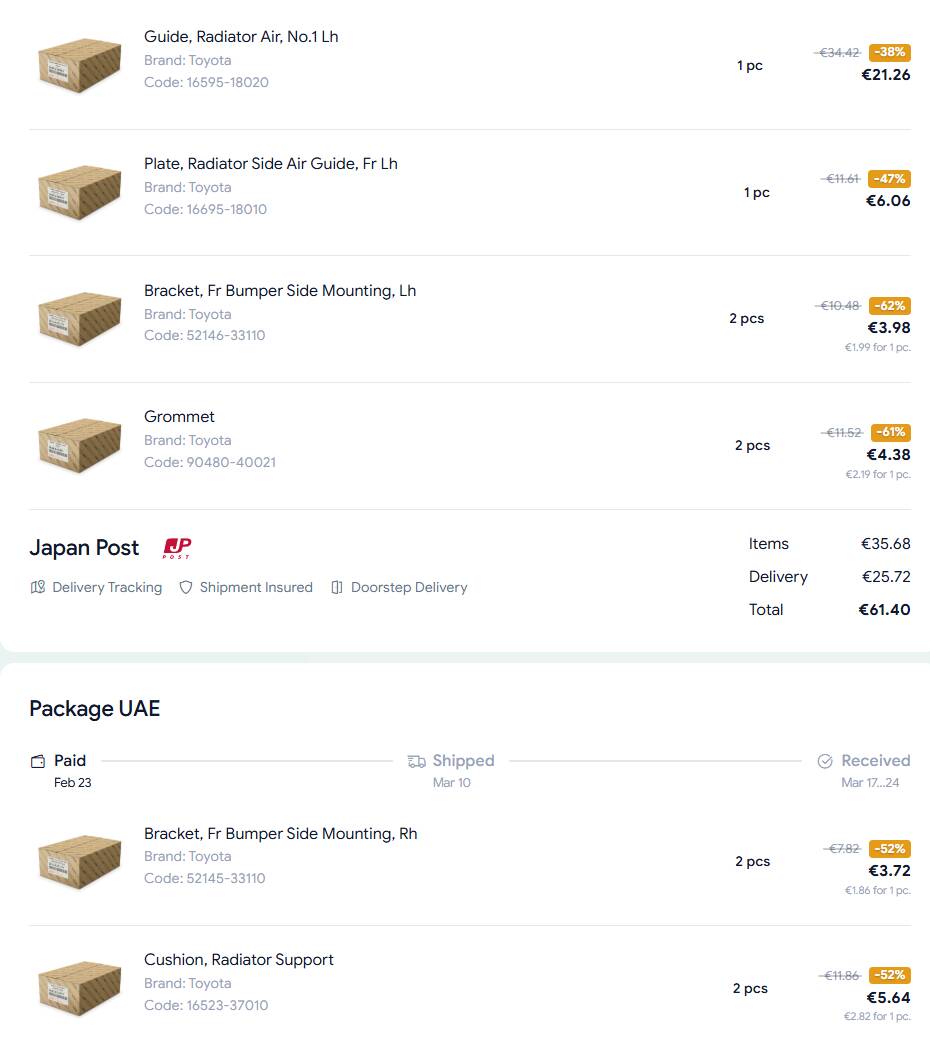Click the Paid wallet status icon
Image resolution: width=930 pixels, height=1050 pixels.
[x=38, y=761]
